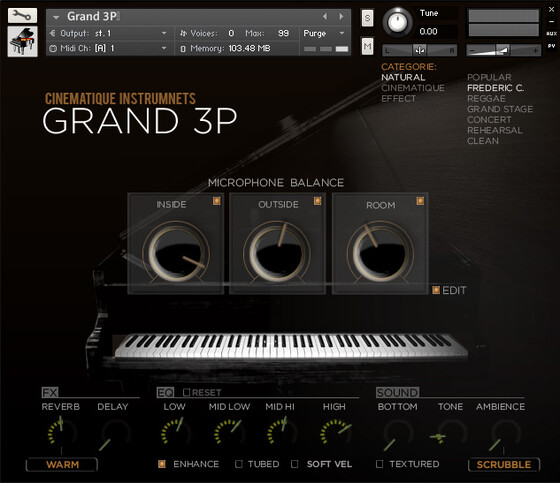560x483 pixels.
Task: Toggle the INSIDE microphone on/off square
Action: [x=216, y=201]
